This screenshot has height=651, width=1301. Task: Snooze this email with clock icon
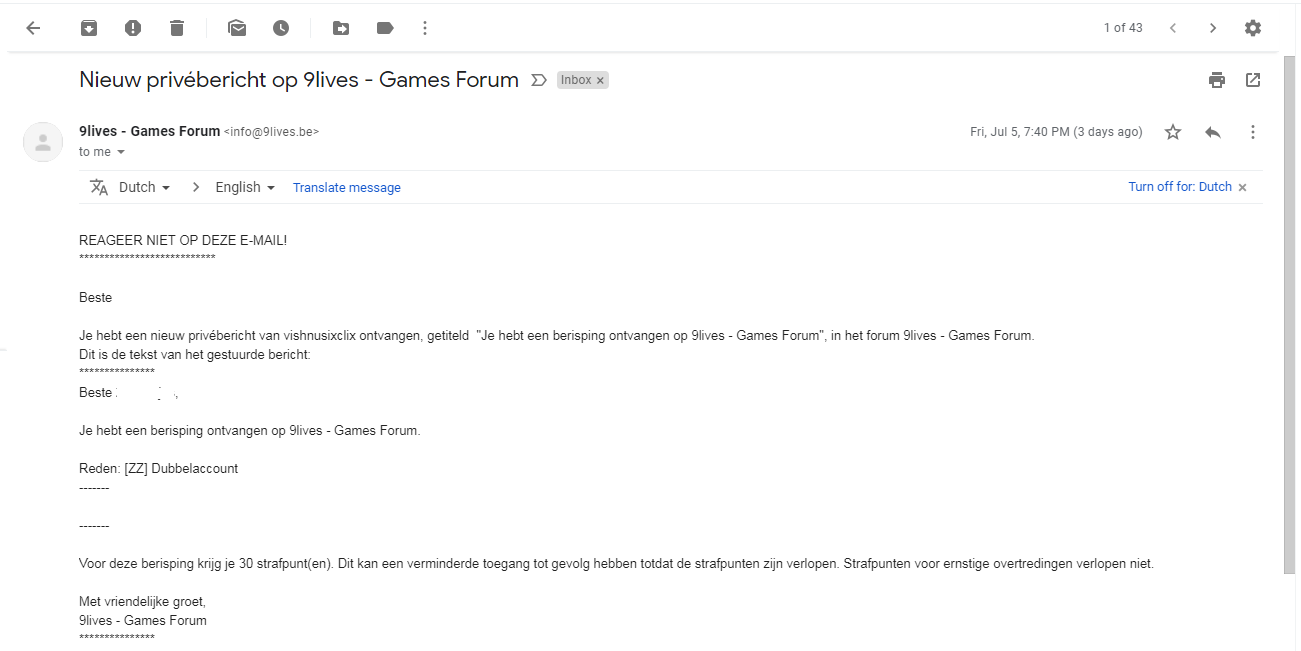pyautogui.click(x=281, y=28)
